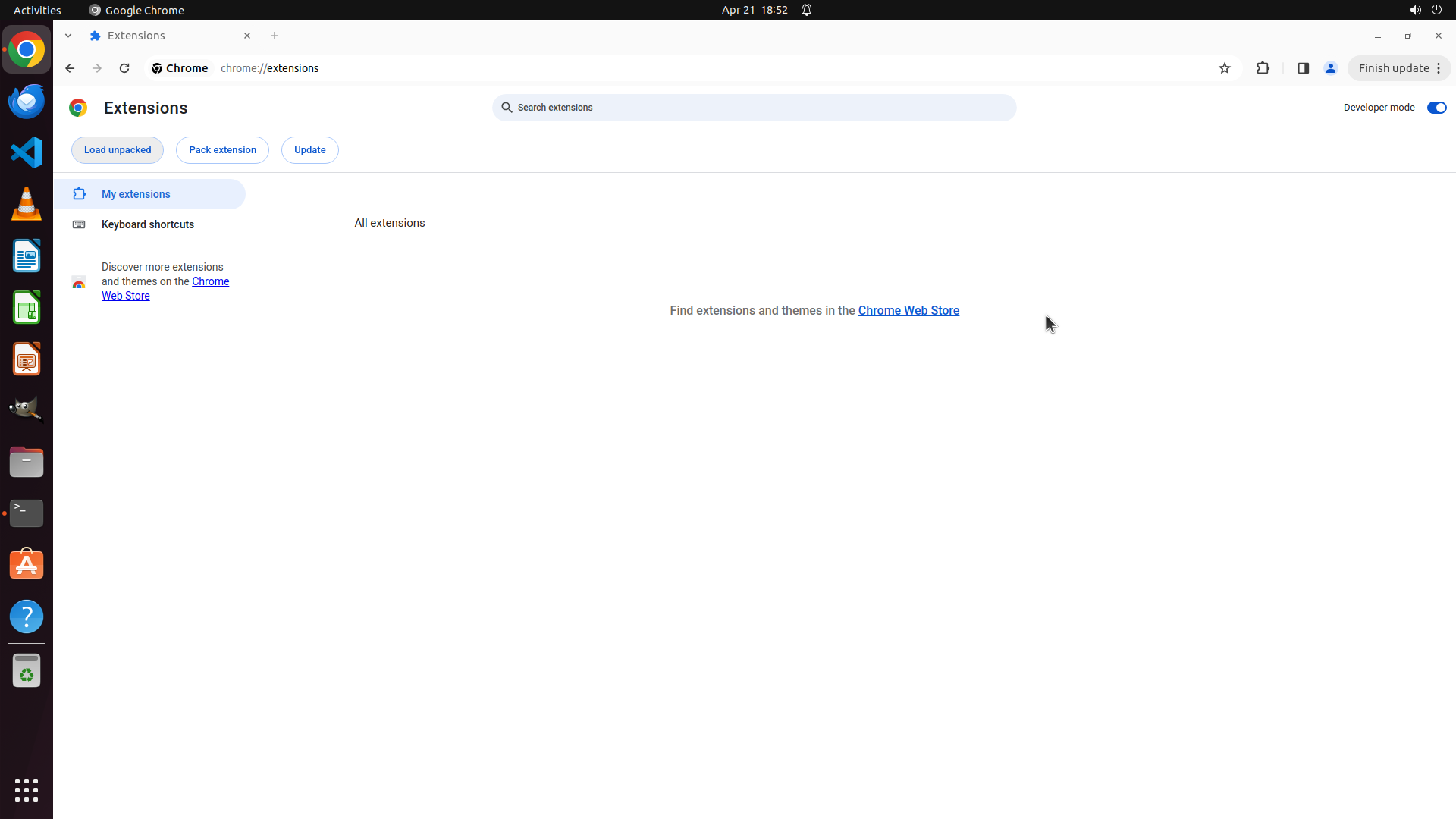Open a new tab with plus button
Image resolution: width=1456 pixels, height=819 pixels.
tap(275, 36)
